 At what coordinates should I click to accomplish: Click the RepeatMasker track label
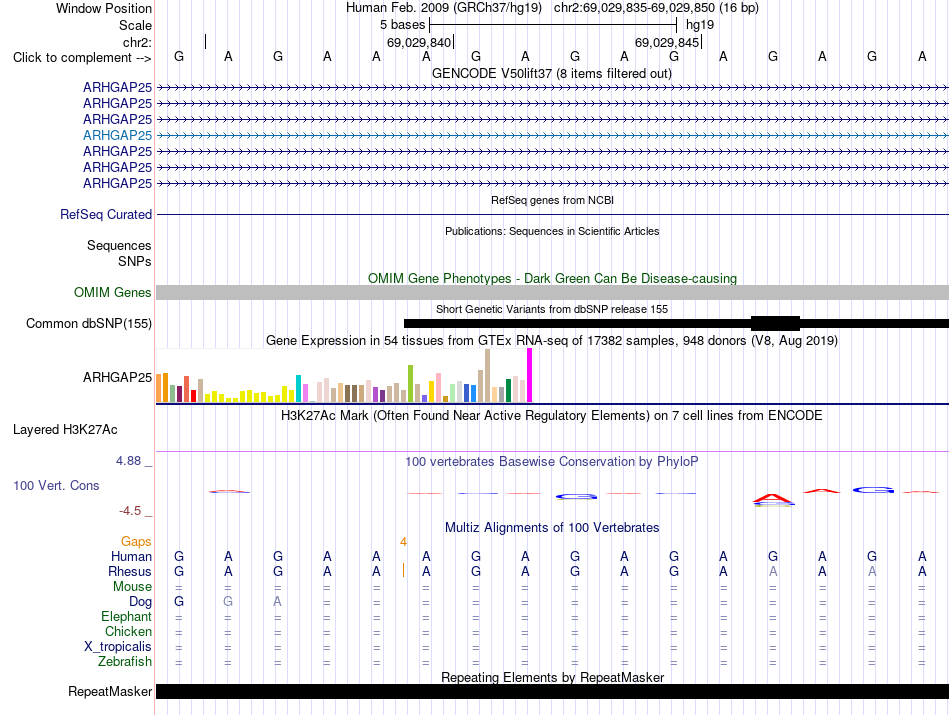[110, 691]
